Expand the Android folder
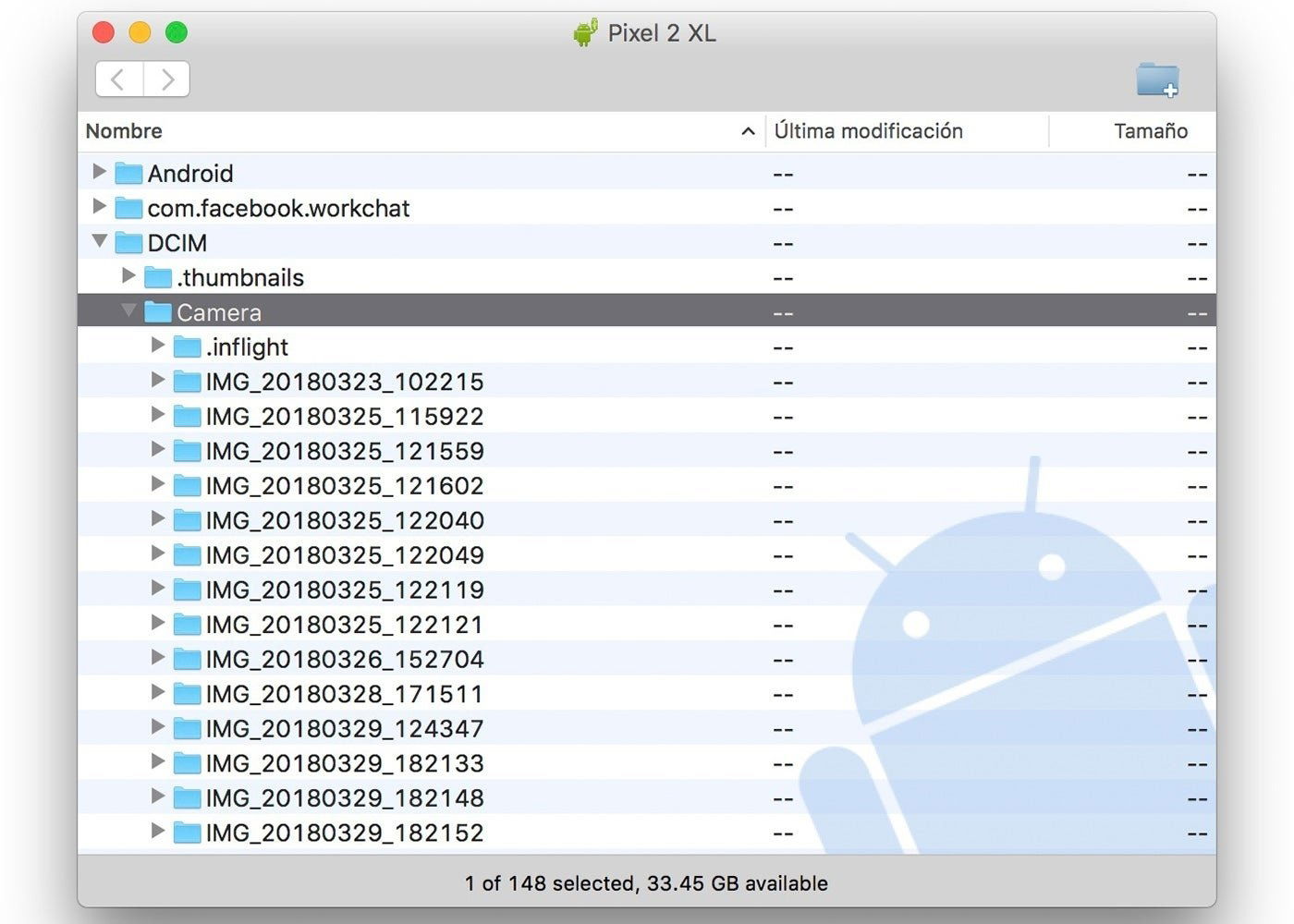This screenshot has height=924, width=1294. [99, 172]
